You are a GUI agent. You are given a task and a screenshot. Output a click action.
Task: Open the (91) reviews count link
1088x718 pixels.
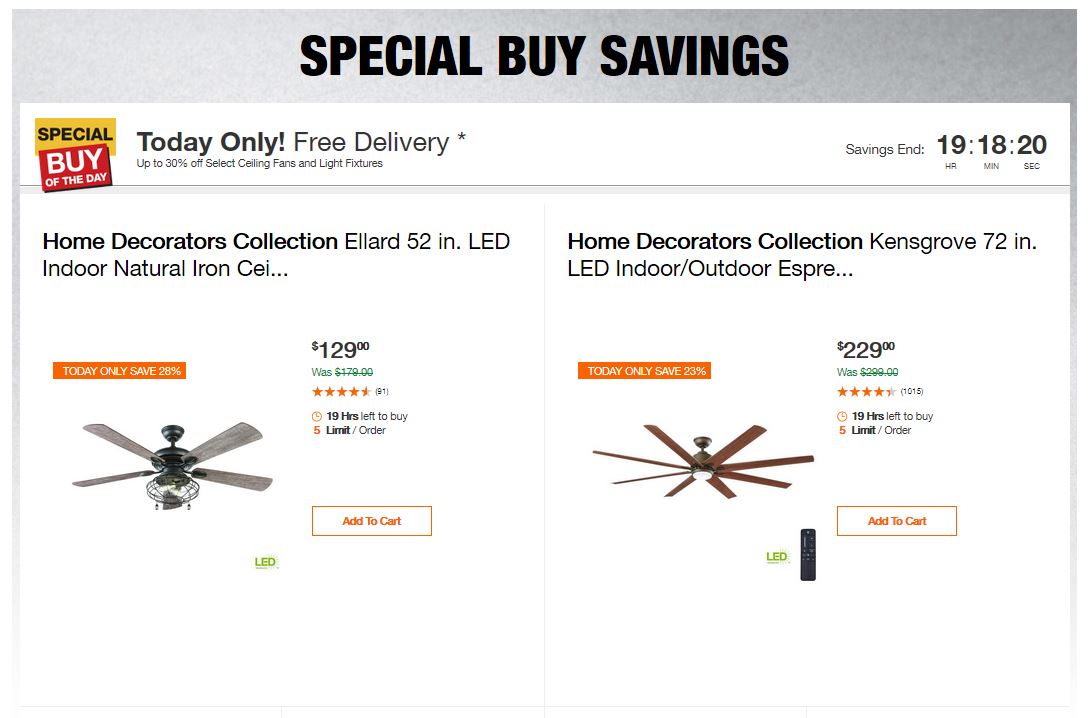[382, 392]
